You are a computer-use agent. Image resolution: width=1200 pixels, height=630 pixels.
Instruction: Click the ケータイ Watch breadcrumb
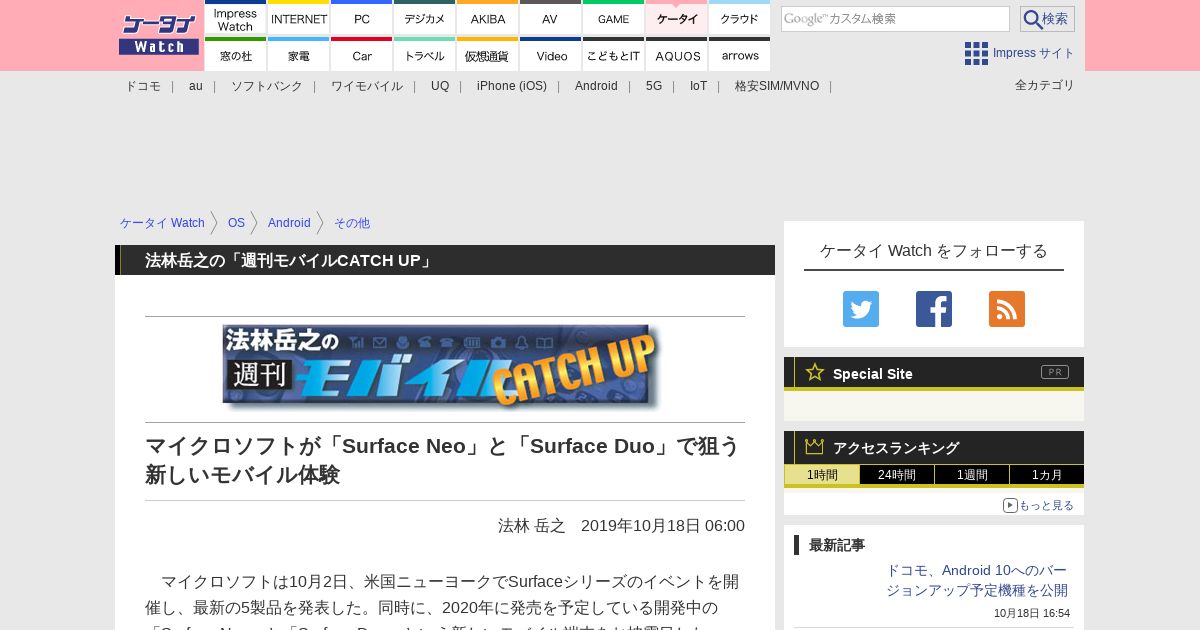[x=162, y=223]
